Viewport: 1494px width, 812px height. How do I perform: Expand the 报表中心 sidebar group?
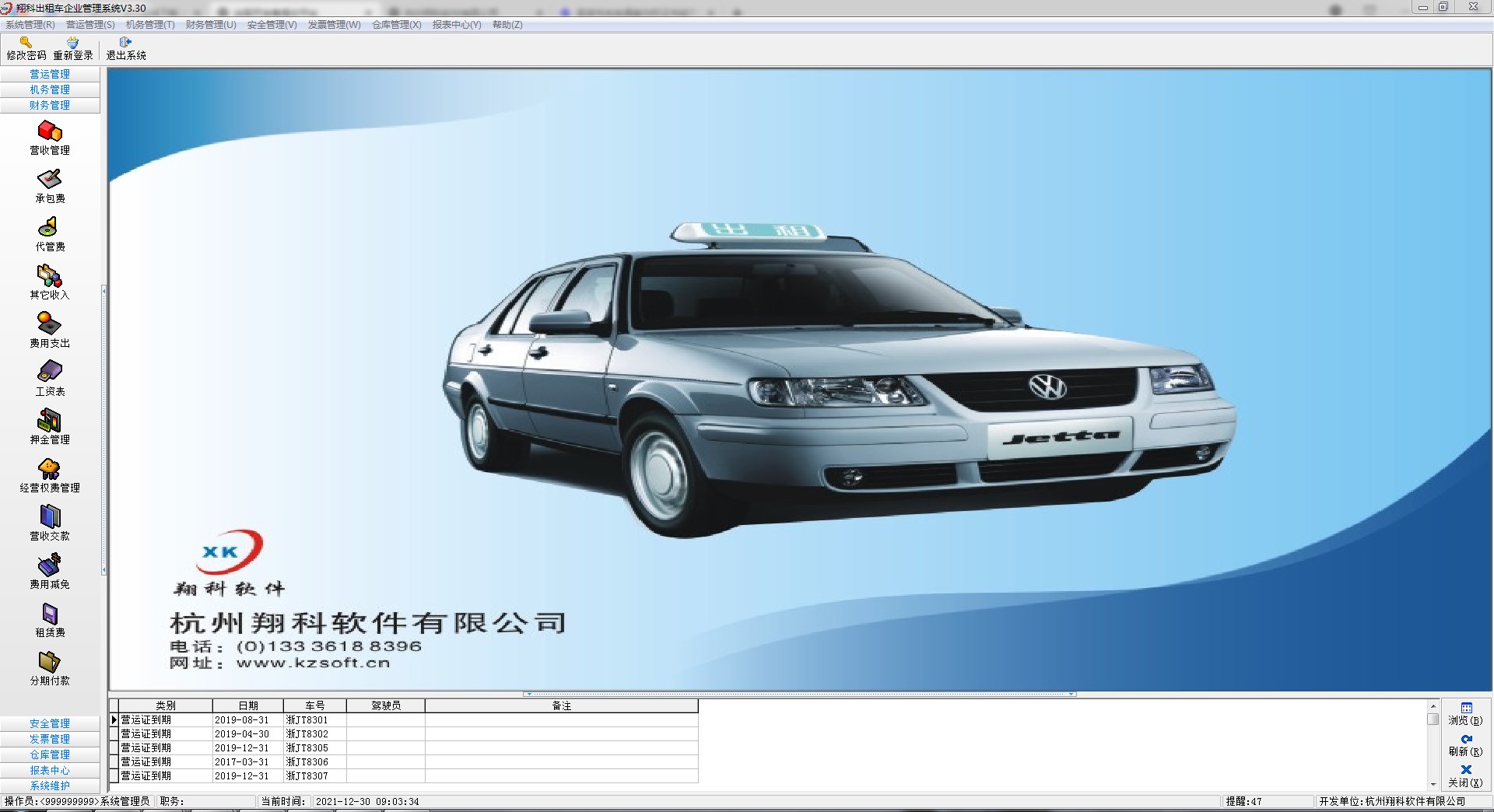coord(50,770)
